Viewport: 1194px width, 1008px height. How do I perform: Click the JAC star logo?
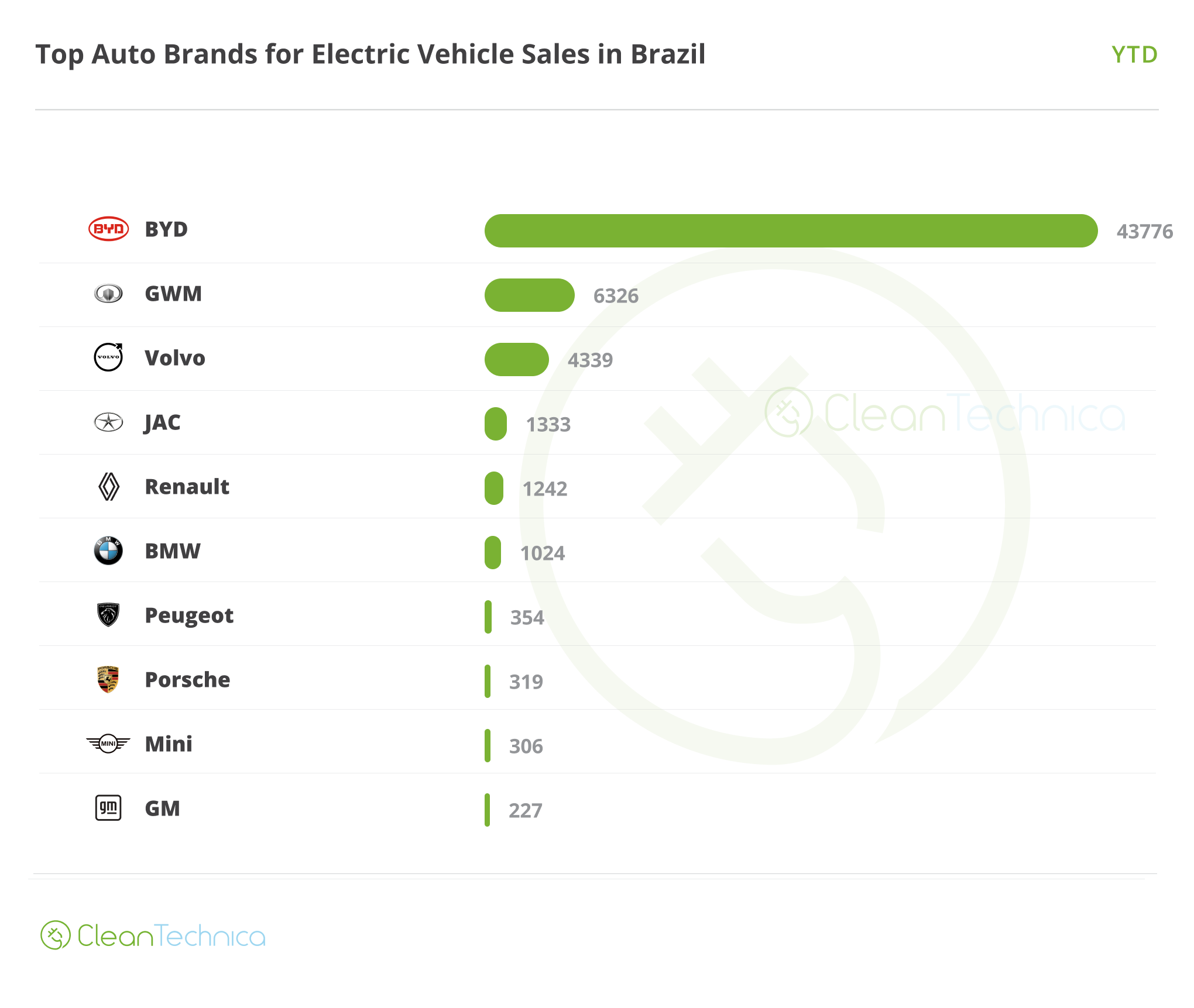(108, 422)
